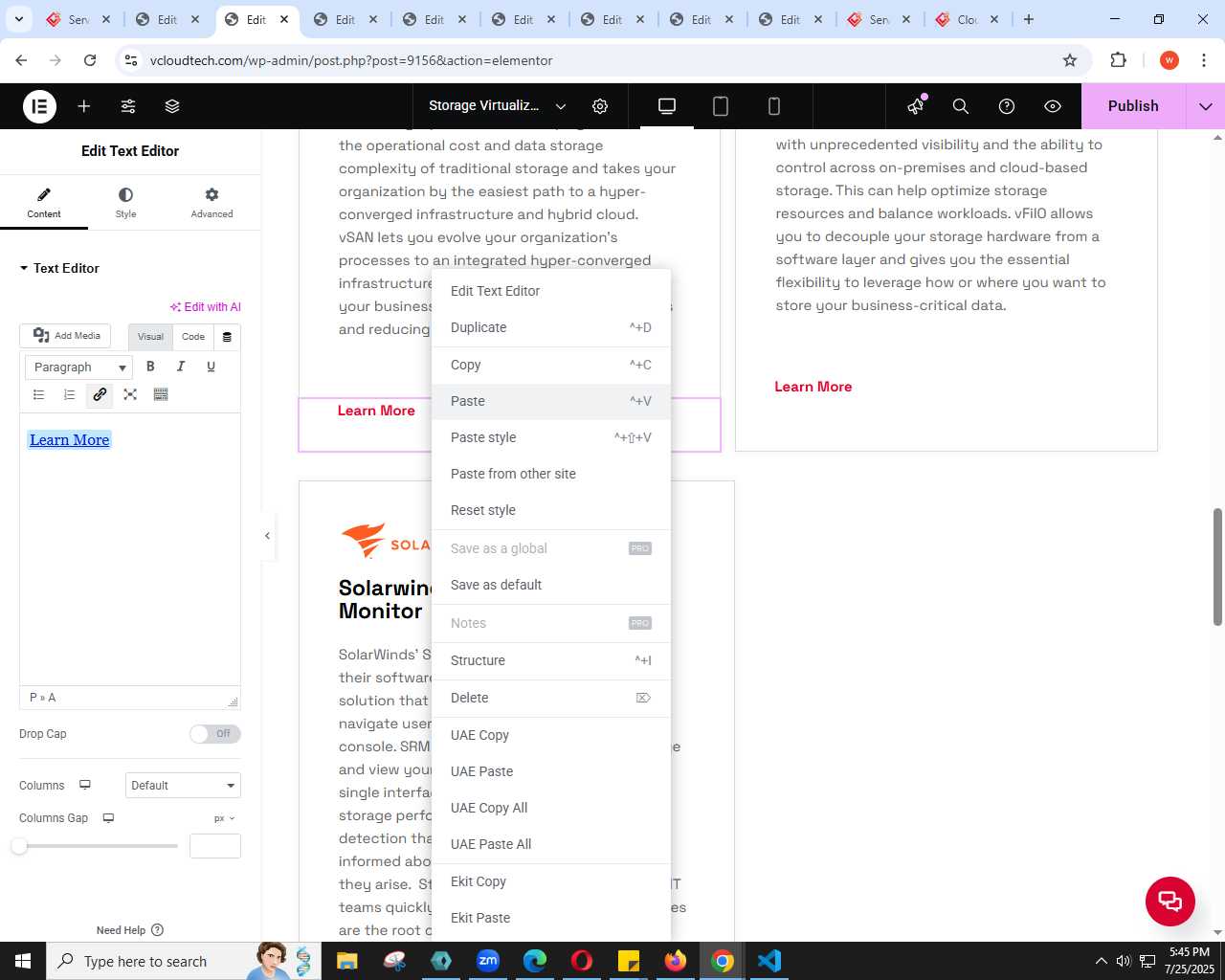The image size is (1225, 980).
Task: Open page settings gear icon
Action: [x=600, y=106]
